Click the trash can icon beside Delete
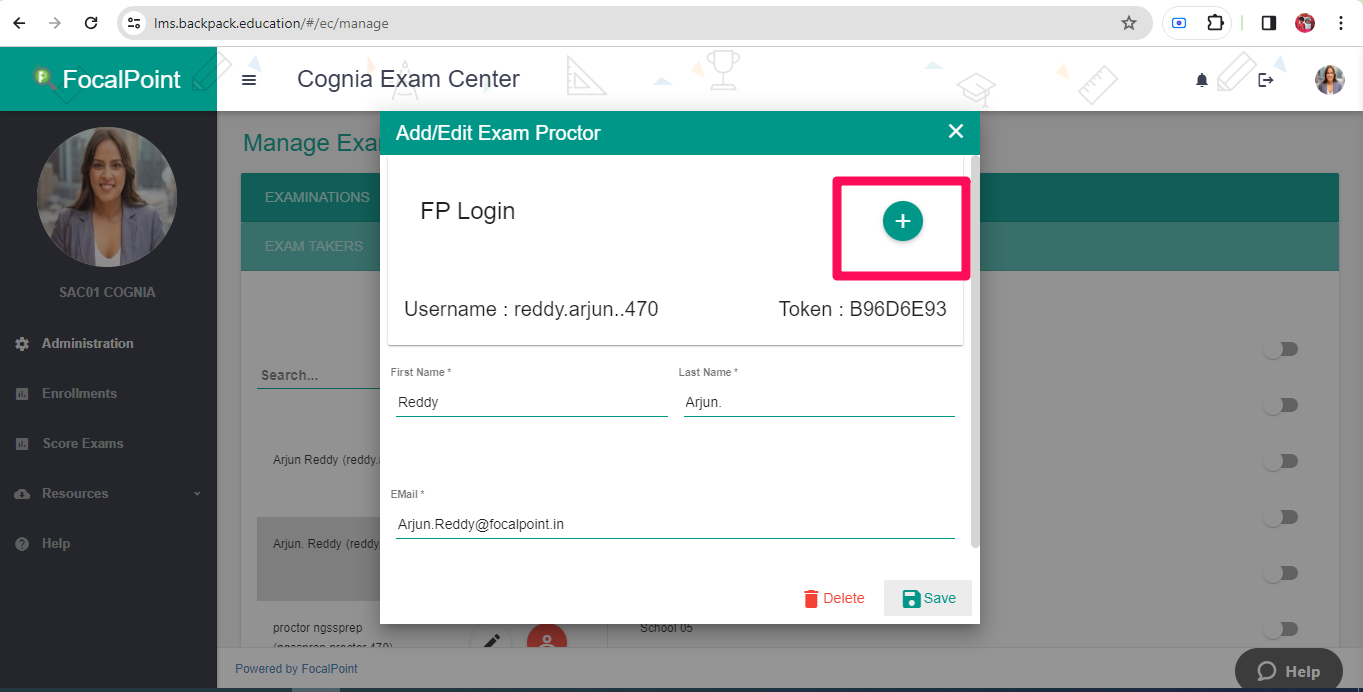The width and height of the screenshot is (1363, 692). tap(811, 598)
